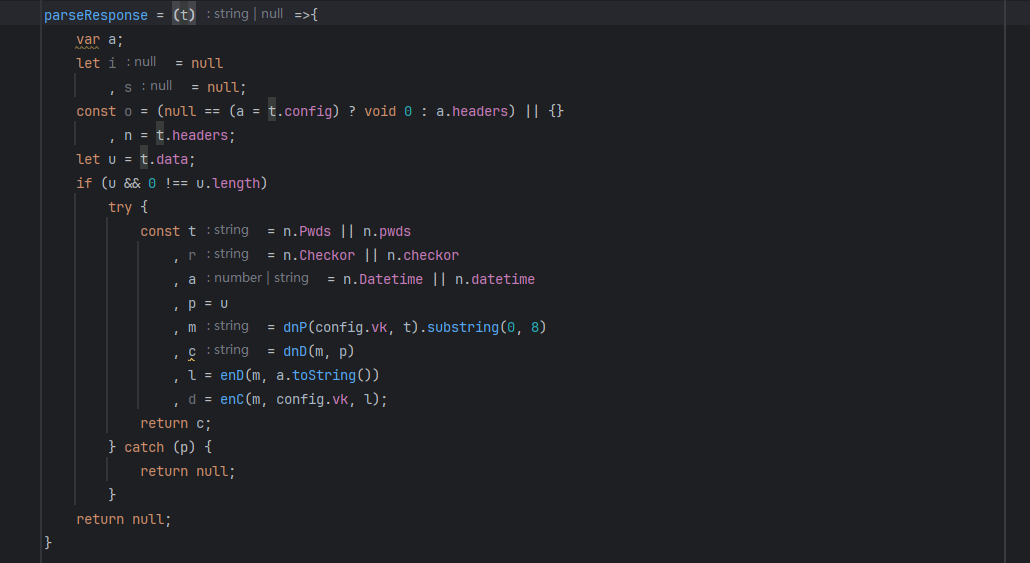Click the 'dnP' function call
Viewport: 1030px width, 563px height.
(x=295, y=327)
